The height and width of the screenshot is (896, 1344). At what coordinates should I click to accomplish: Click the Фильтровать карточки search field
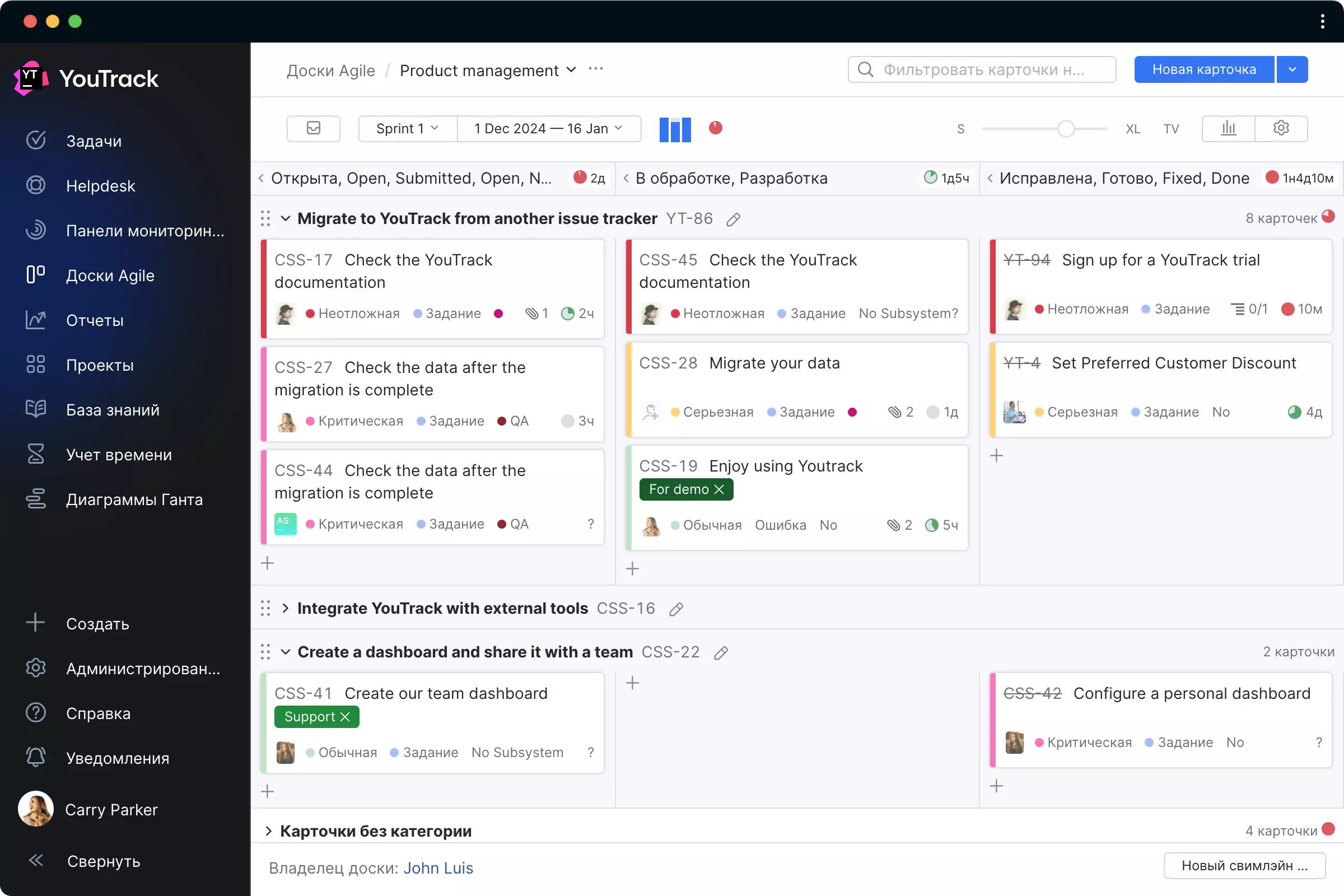(981, 69)
